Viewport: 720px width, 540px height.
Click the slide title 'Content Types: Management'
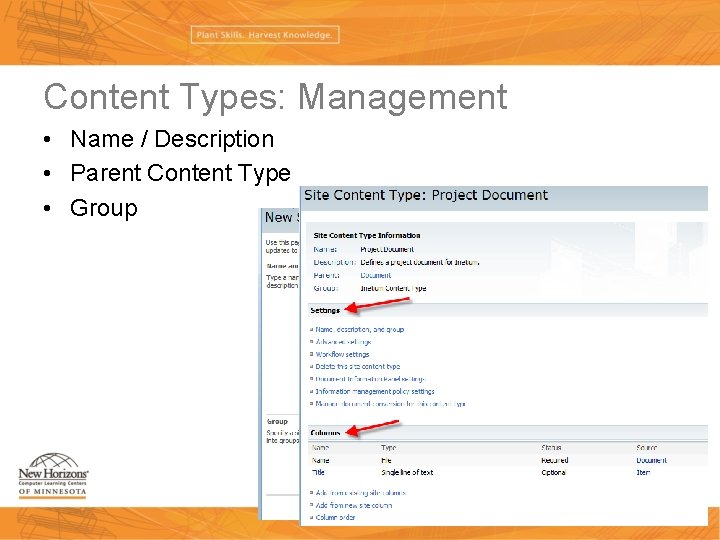(276, 97)
